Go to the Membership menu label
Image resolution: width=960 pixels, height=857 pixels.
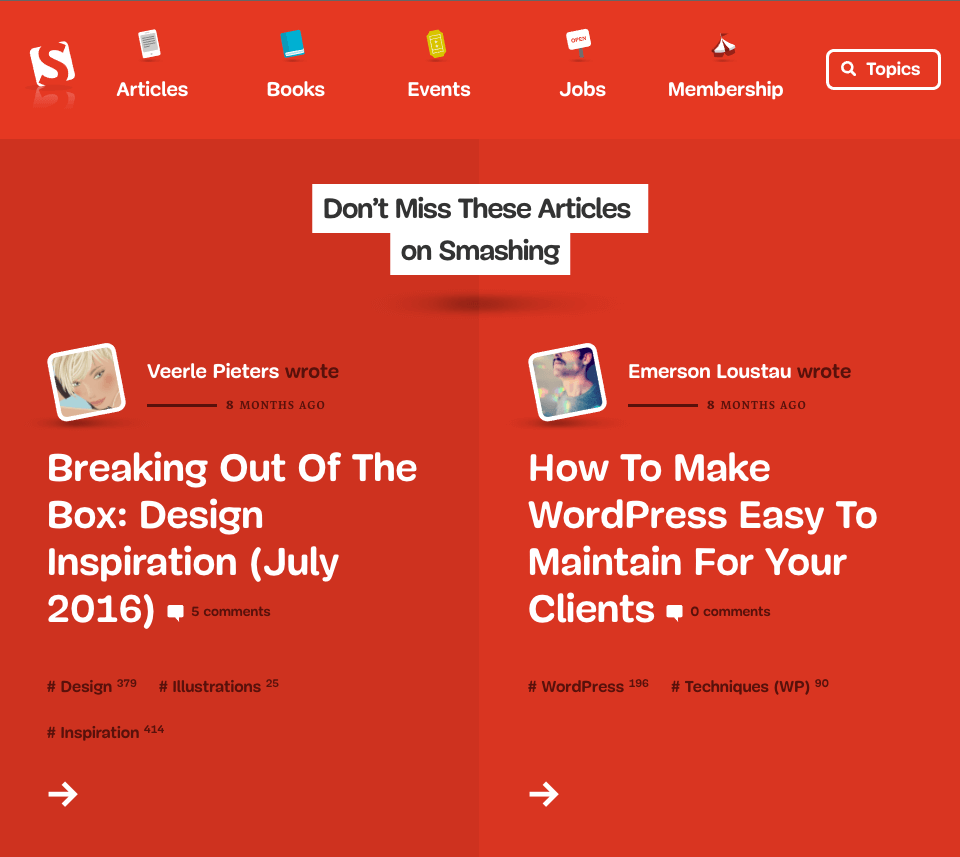[725, 89]
